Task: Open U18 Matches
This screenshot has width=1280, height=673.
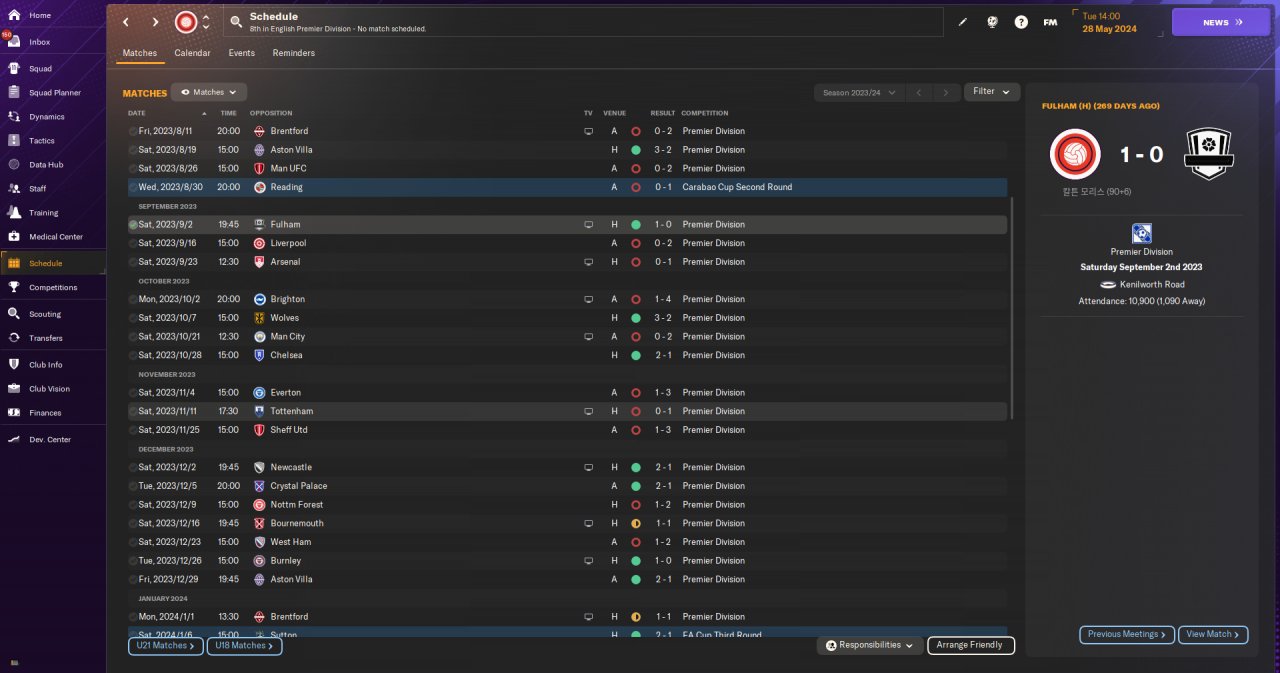Action: pos(244,646)
